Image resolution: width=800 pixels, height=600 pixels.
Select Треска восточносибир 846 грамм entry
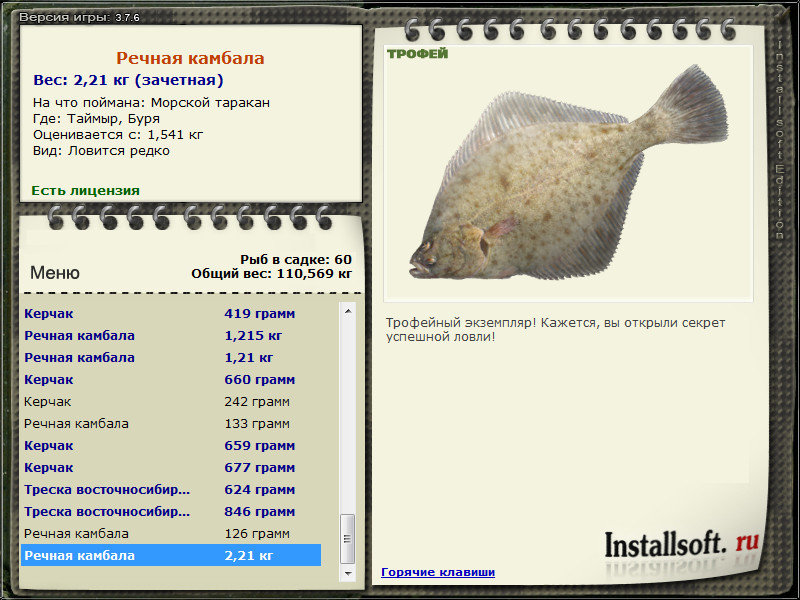point(171,511)
